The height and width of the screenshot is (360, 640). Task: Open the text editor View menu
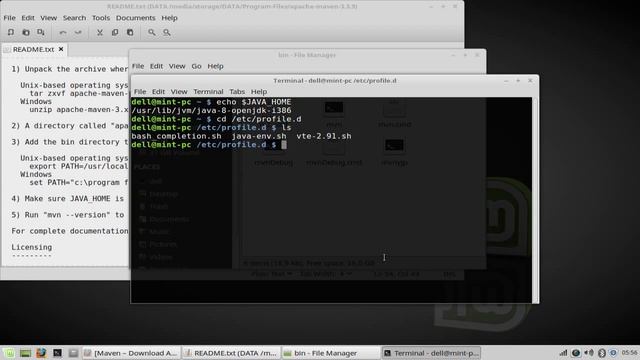[49, 18]
